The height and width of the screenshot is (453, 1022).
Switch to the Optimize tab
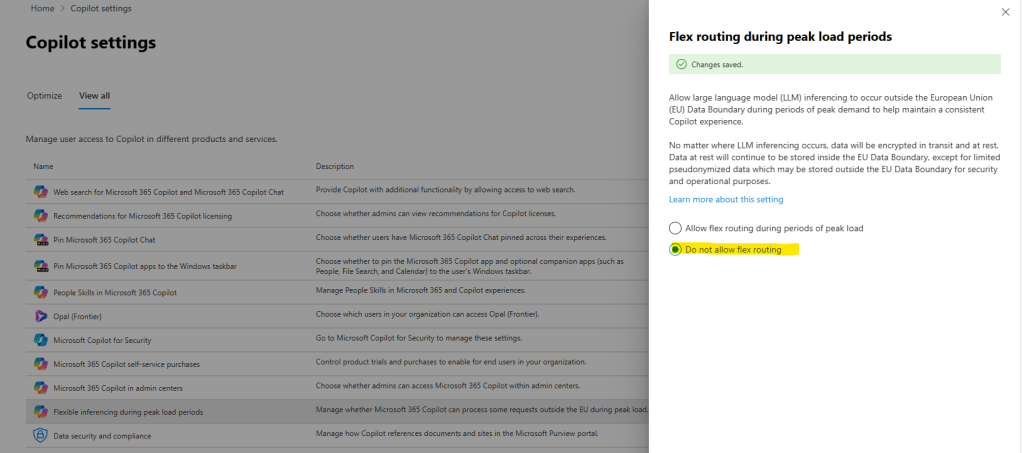click(x=44, y=96)
